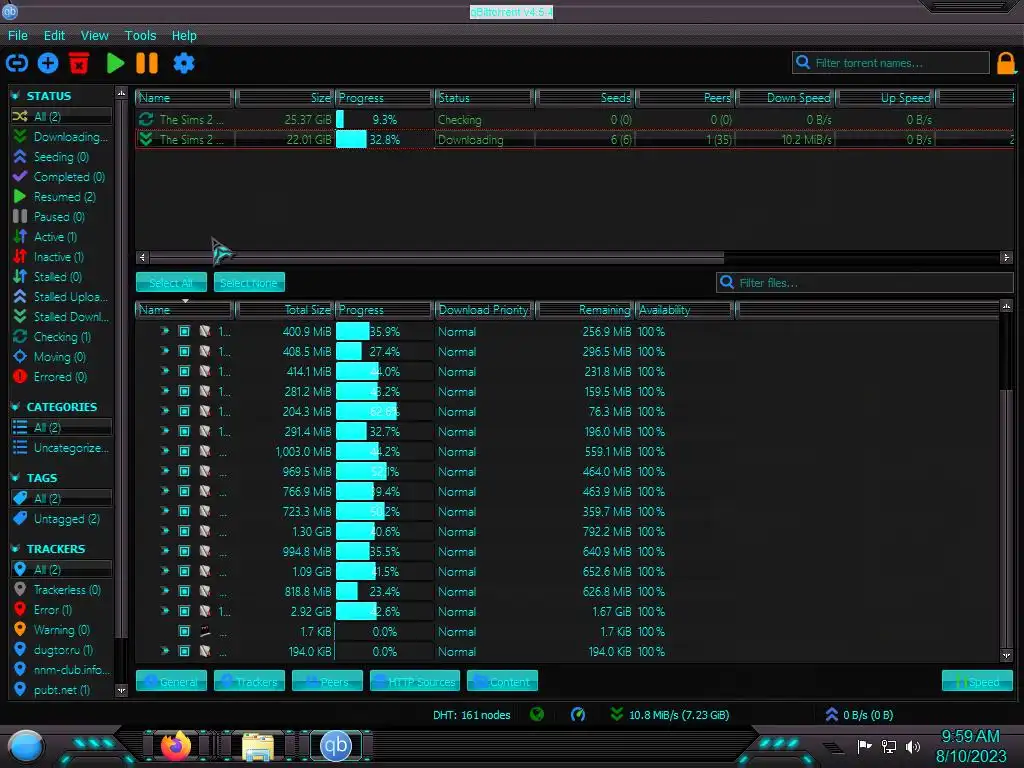
Task: Toggle checkbox for the 2.92 GiB folder
Action: pos(185,611)
